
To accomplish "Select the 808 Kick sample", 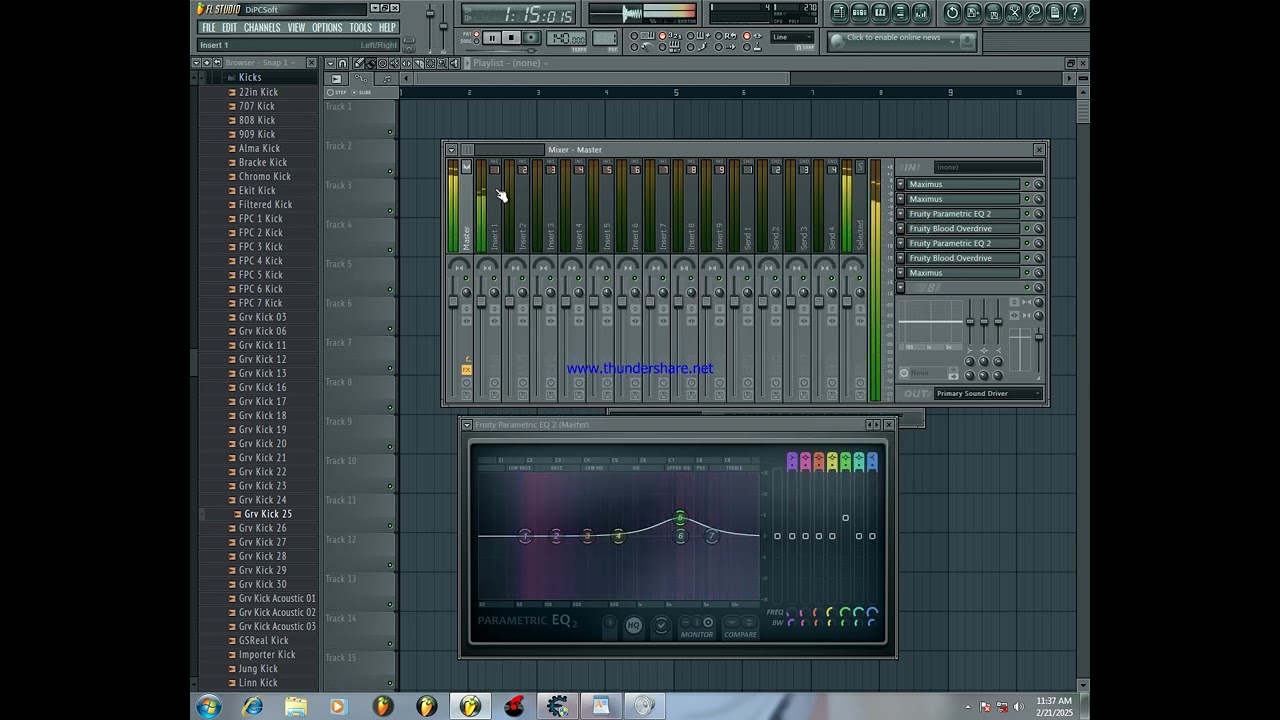I will point(257,120).
